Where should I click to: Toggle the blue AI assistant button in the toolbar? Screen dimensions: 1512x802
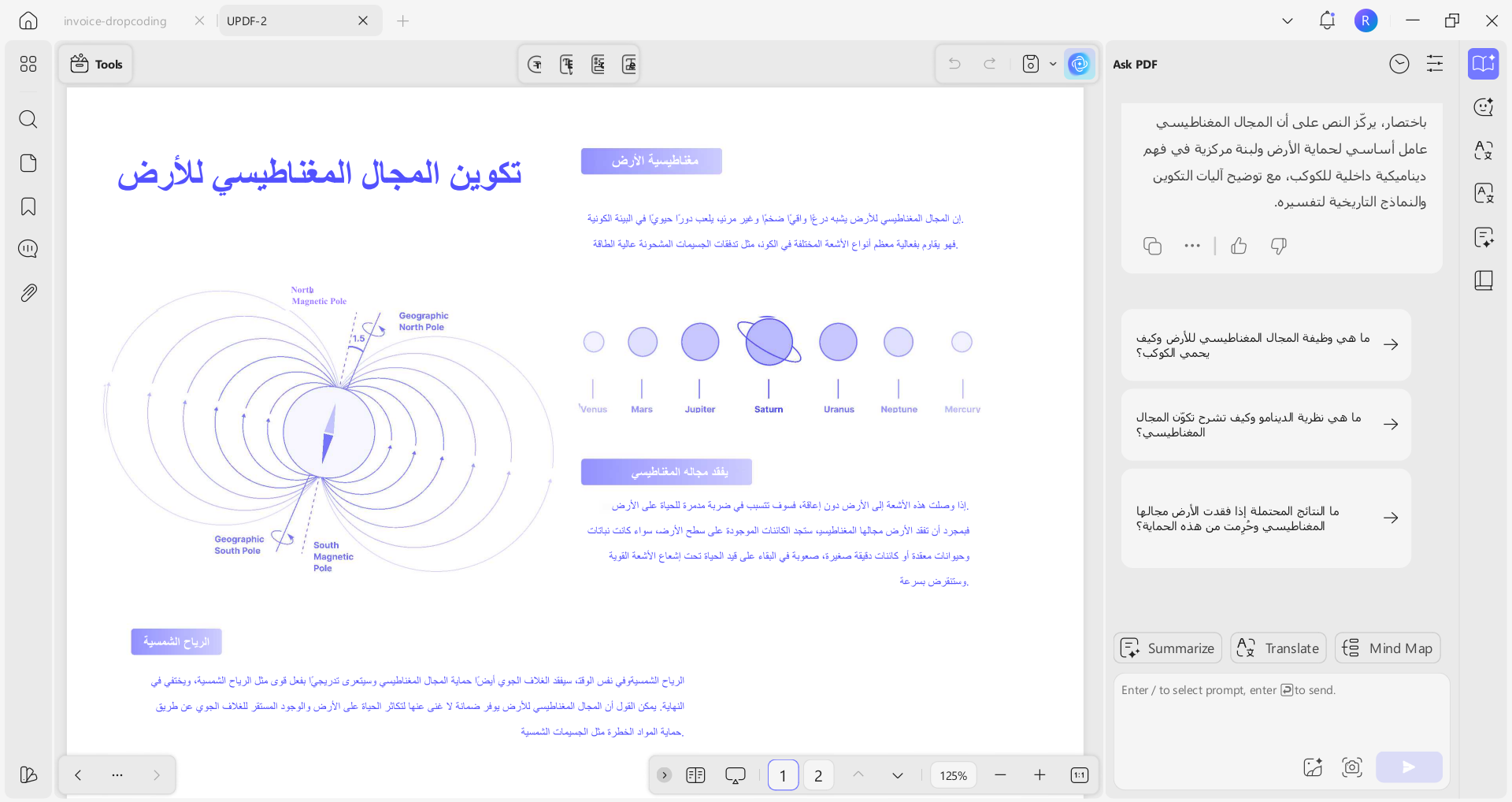pos(1079,64)
